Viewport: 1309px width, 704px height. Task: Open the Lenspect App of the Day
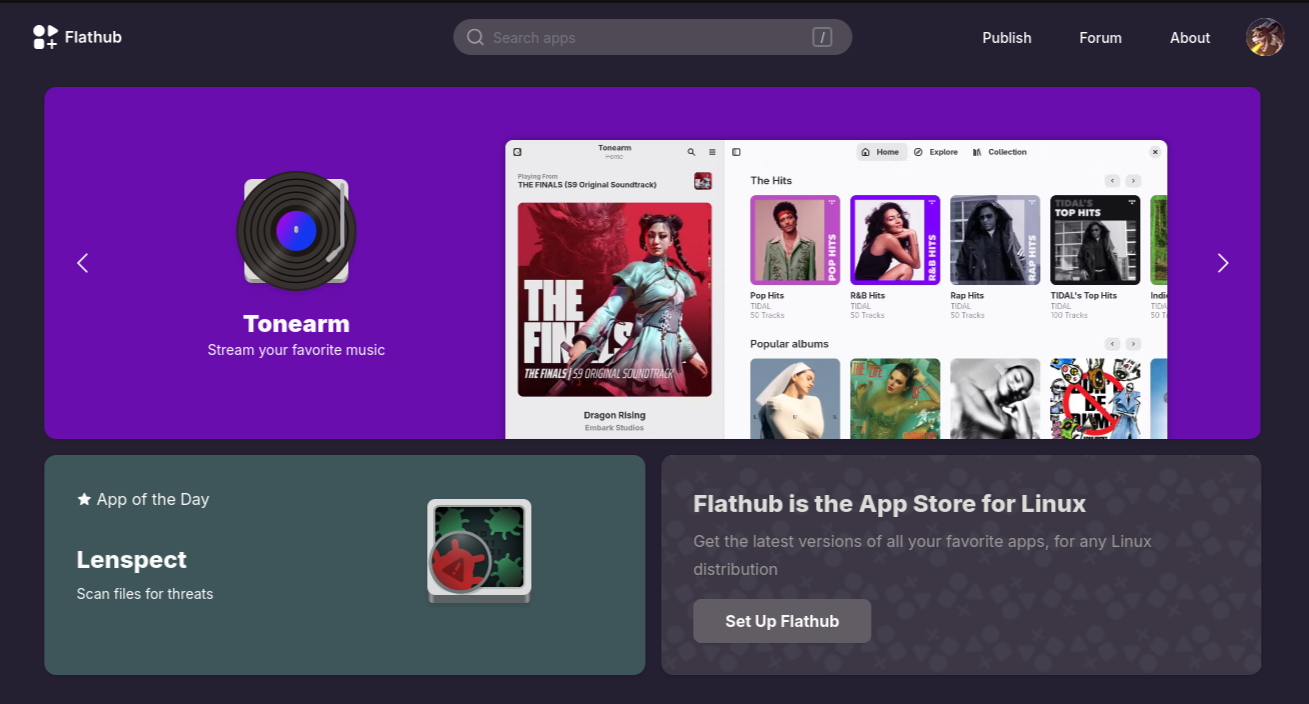(132, 560)
